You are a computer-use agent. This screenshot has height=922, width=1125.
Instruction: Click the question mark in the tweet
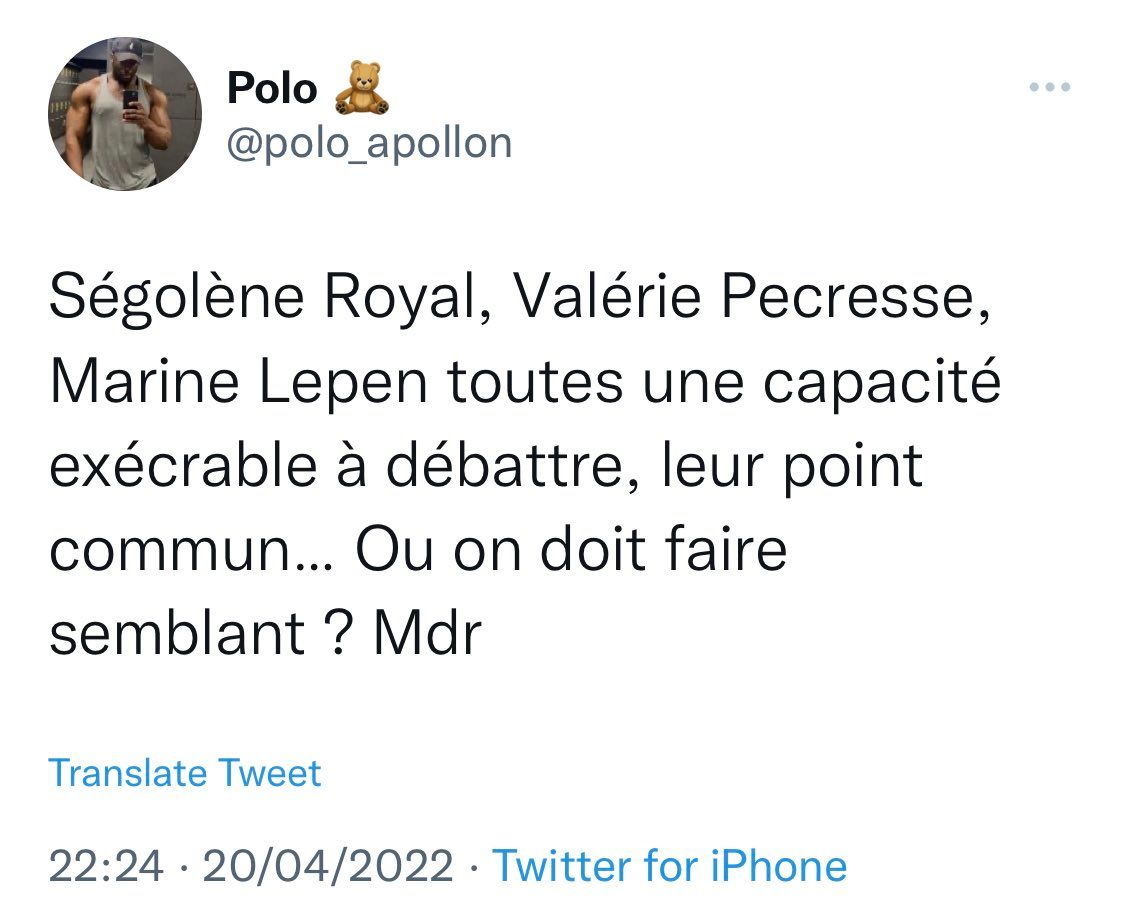coord(340,634)
